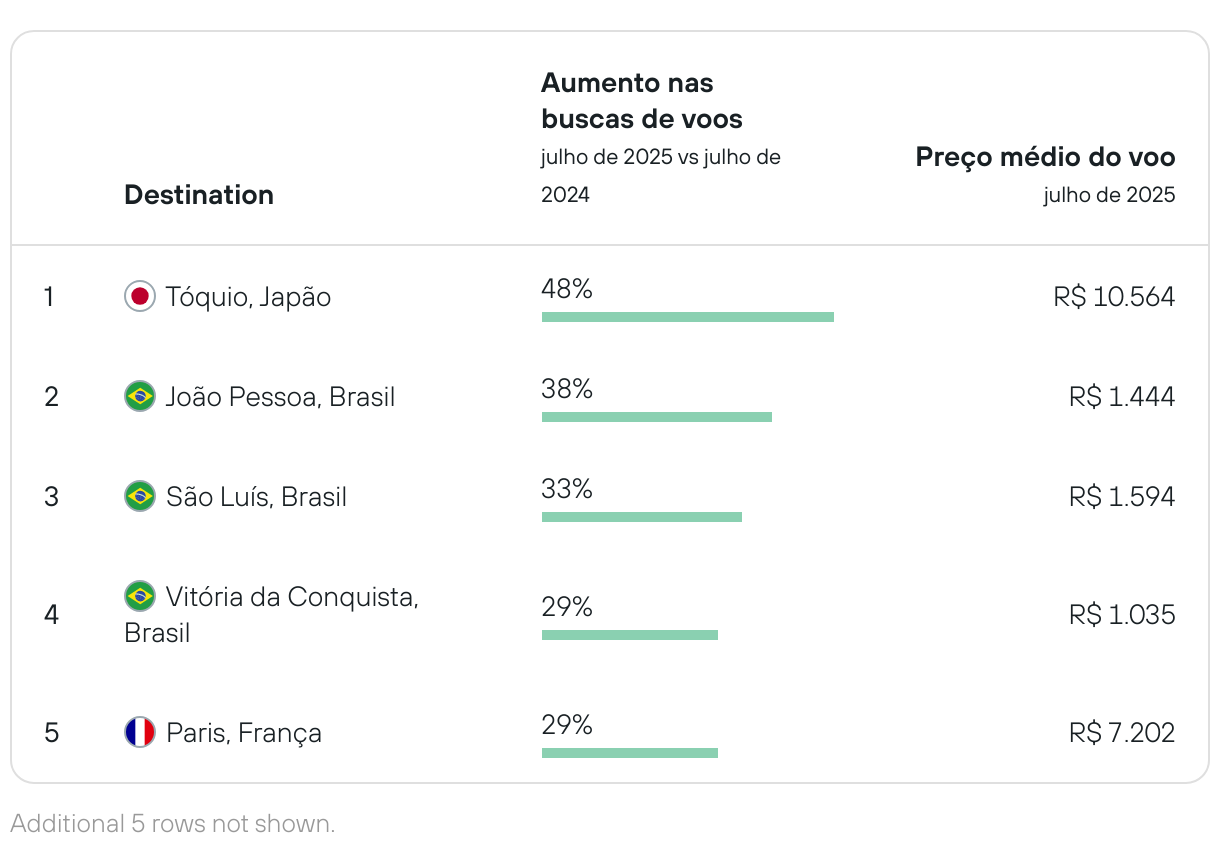
Task: Sort by Aumento nas buscas de voos header
Action: click(x=641, y=101)
